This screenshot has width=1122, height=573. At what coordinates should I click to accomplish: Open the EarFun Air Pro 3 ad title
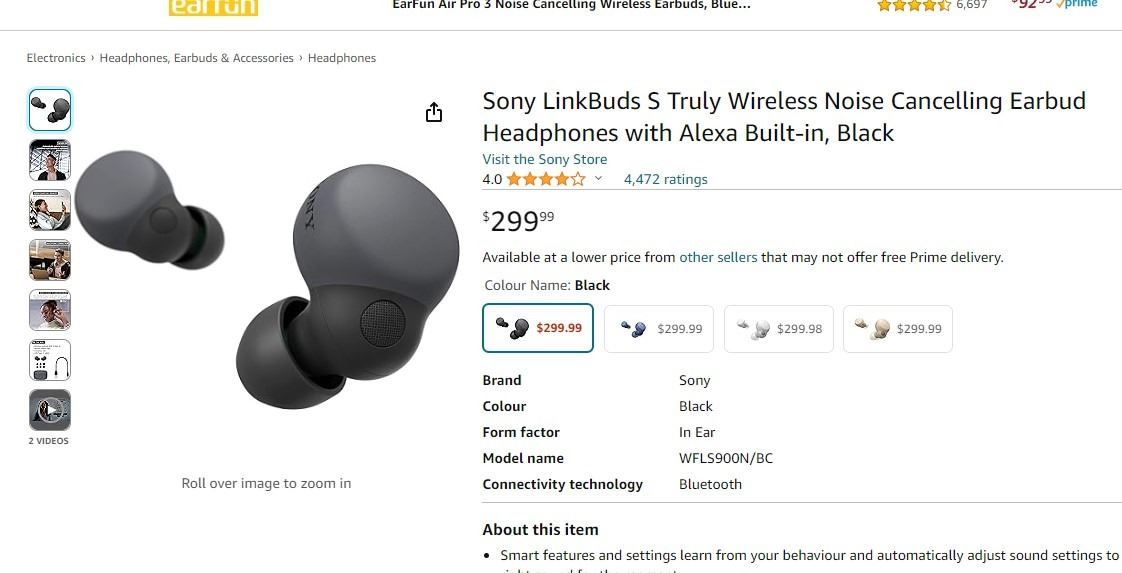pyautogui.click(x=571, y=5)
